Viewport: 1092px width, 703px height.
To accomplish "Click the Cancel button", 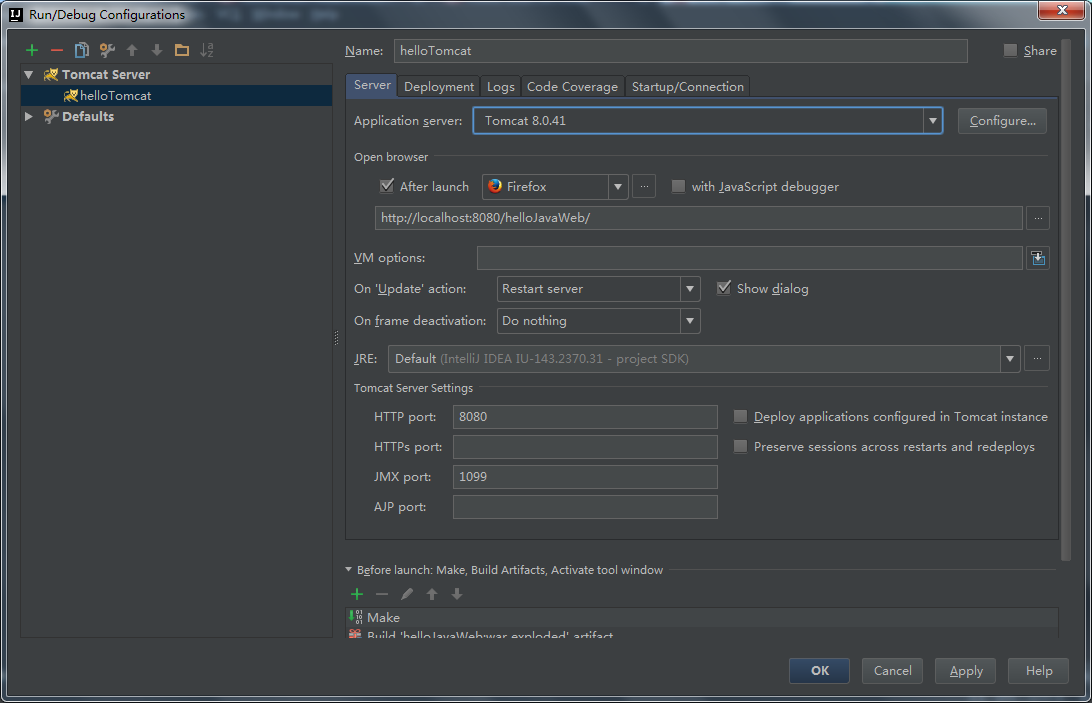I will [x=892, y=670].
